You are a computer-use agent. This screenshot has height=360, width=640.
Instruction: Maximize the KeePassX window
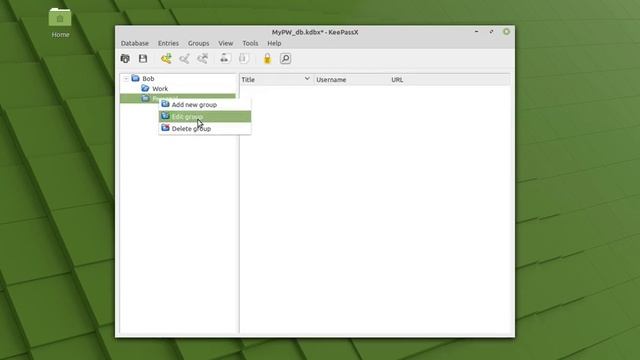tap(491, 31)
